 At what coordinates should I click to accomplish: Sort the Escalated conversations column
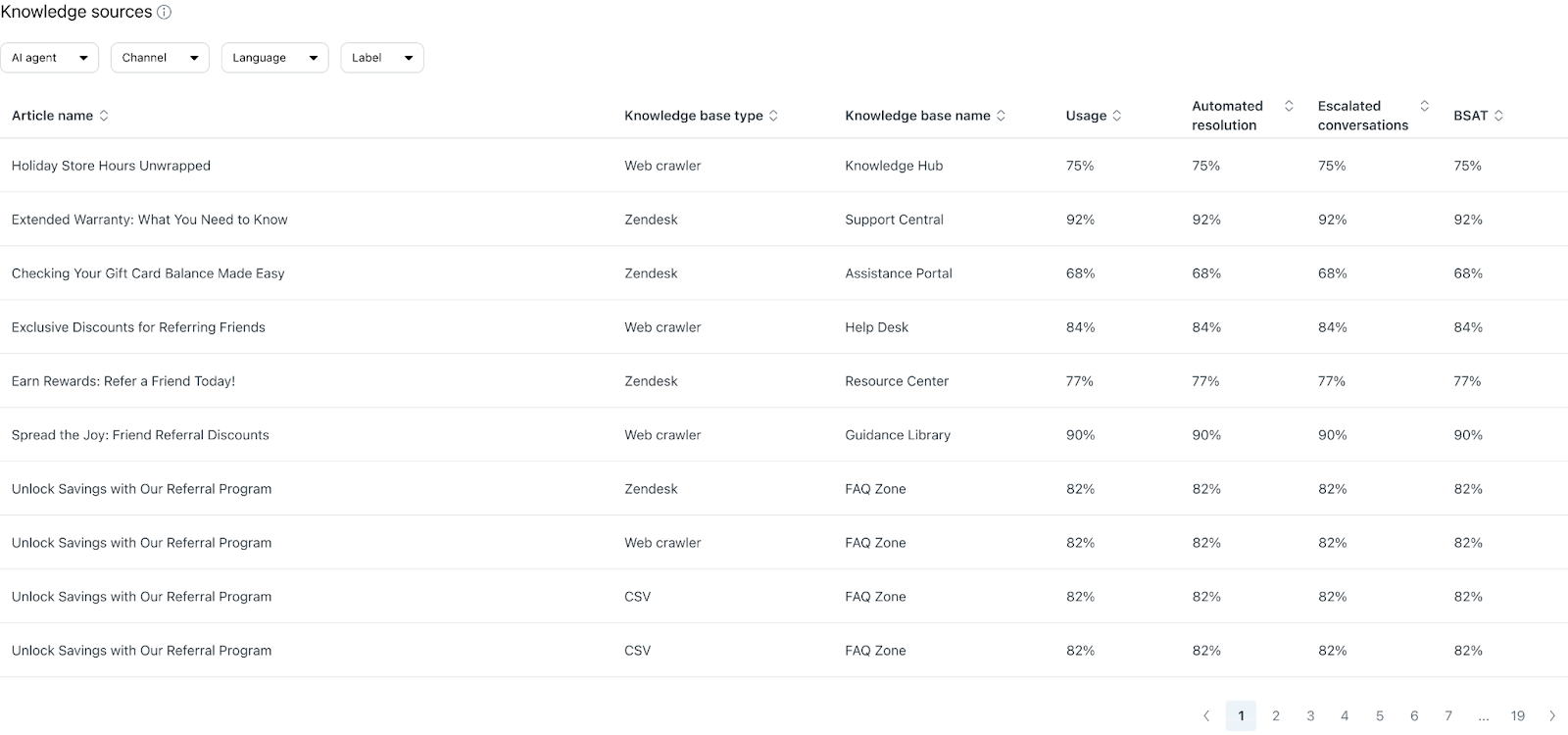click(x=1424, y=106)
